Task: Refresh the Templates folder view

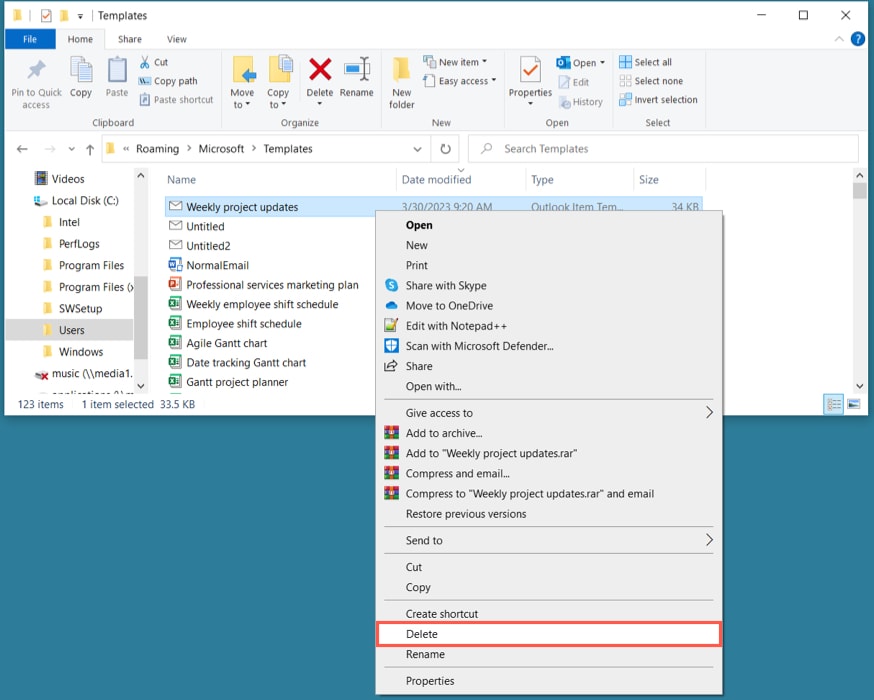Action: coord(445,148)
